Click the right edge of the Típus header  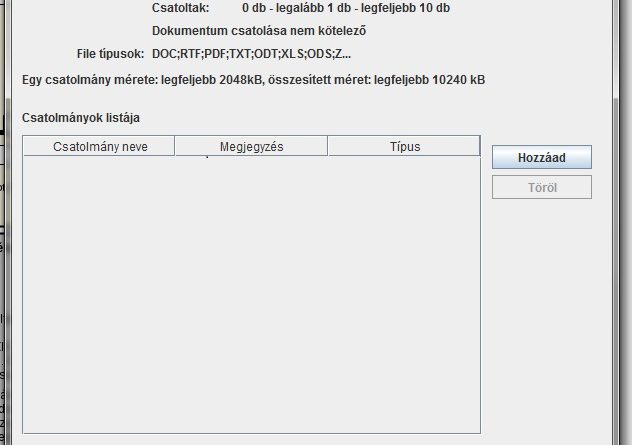[x=479, y=147]
